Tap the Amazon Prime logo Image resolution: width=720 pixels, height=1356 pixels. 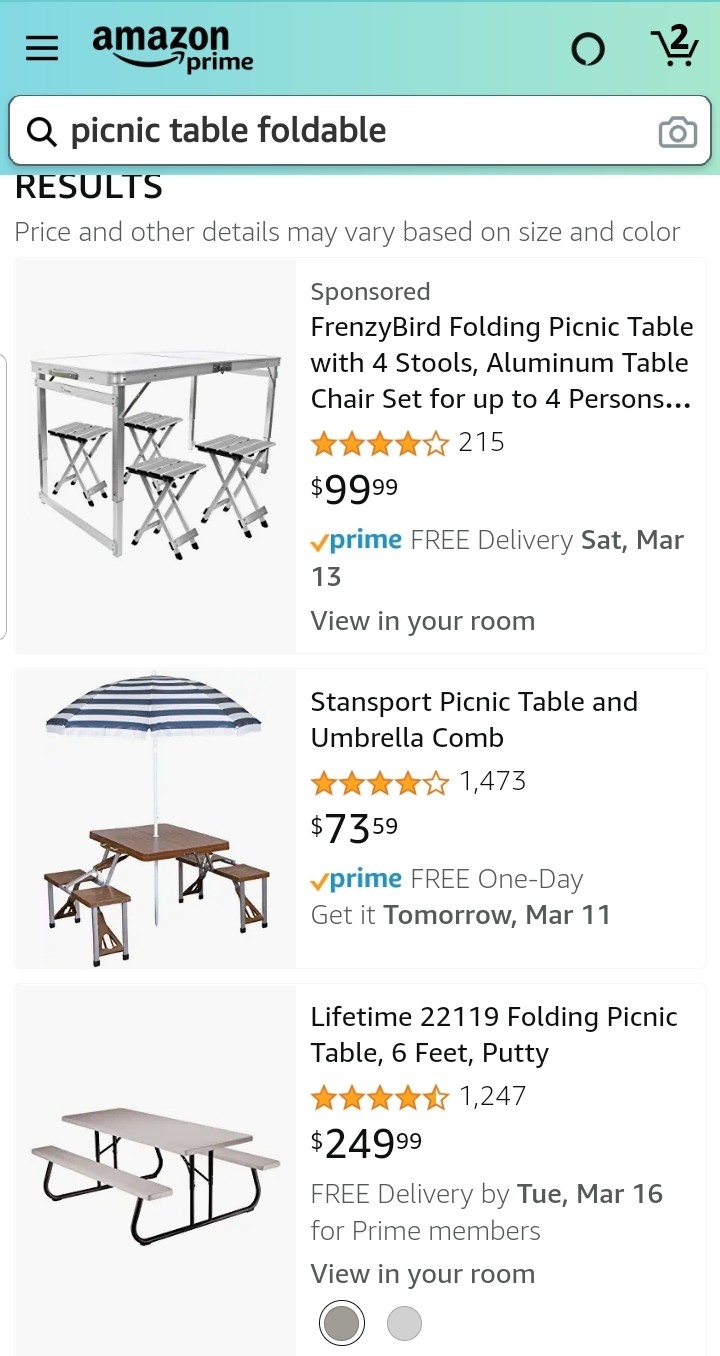(172, 48)
